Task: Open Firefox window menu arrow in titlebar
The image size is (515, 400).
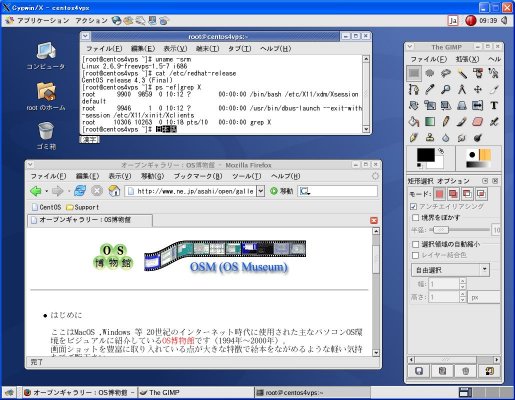Action: pyautogui.click(x=30, y=164)
